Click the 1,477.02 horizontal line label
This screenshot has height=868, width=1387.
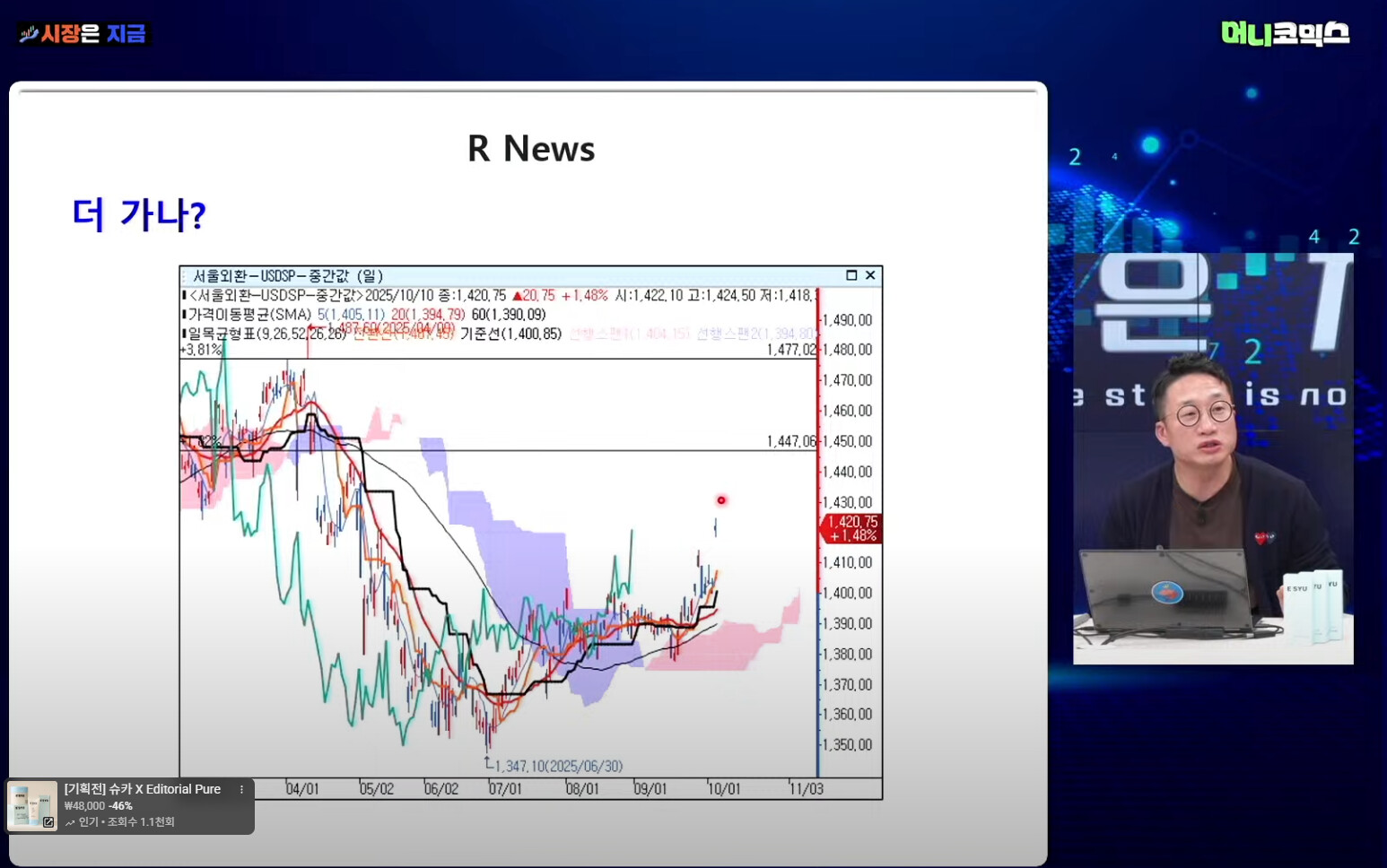point(791,350)
